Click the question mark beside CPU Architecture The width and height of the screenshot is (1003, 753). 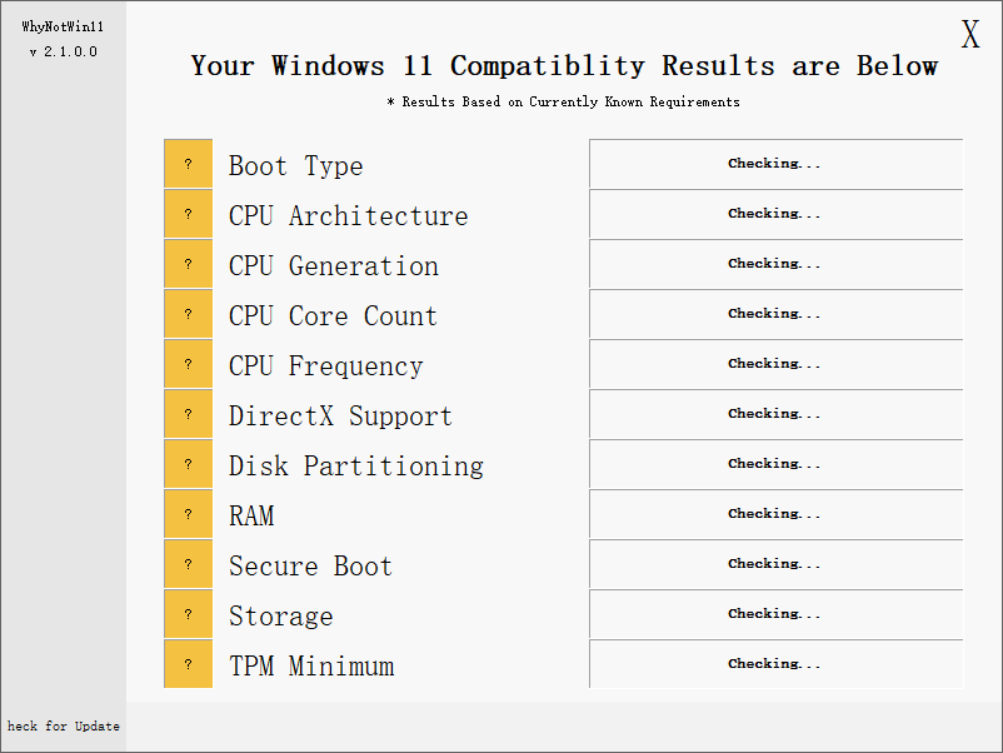(x=188, y=213)
